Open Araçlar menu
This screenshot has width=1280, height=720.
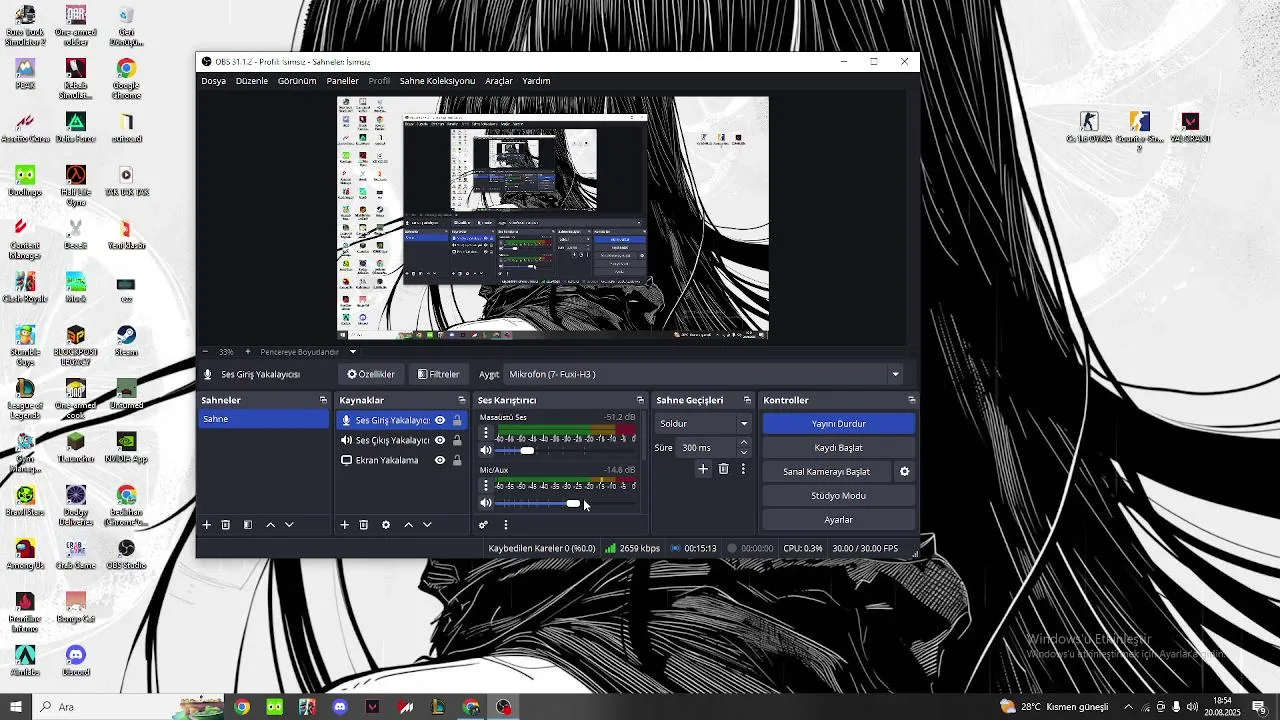499,81
